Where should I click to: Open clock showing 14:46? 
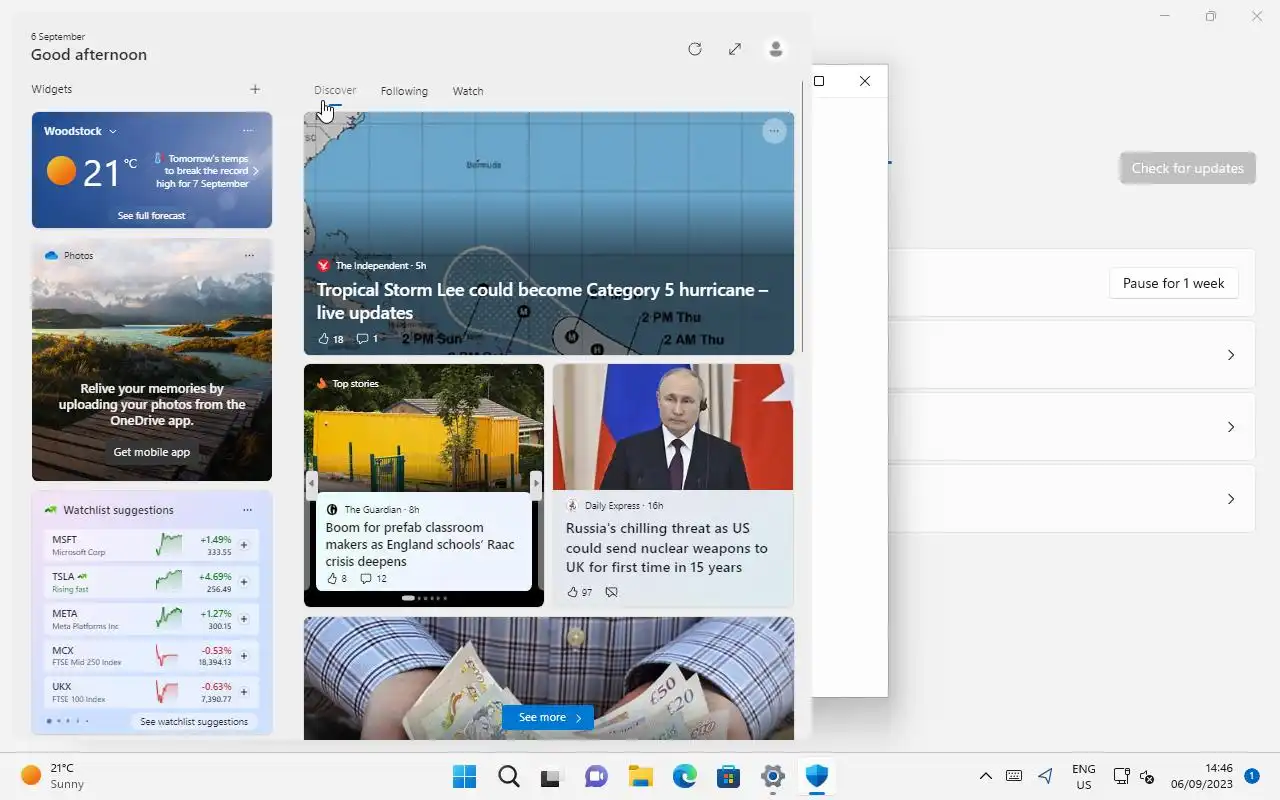coord(1202,776)
